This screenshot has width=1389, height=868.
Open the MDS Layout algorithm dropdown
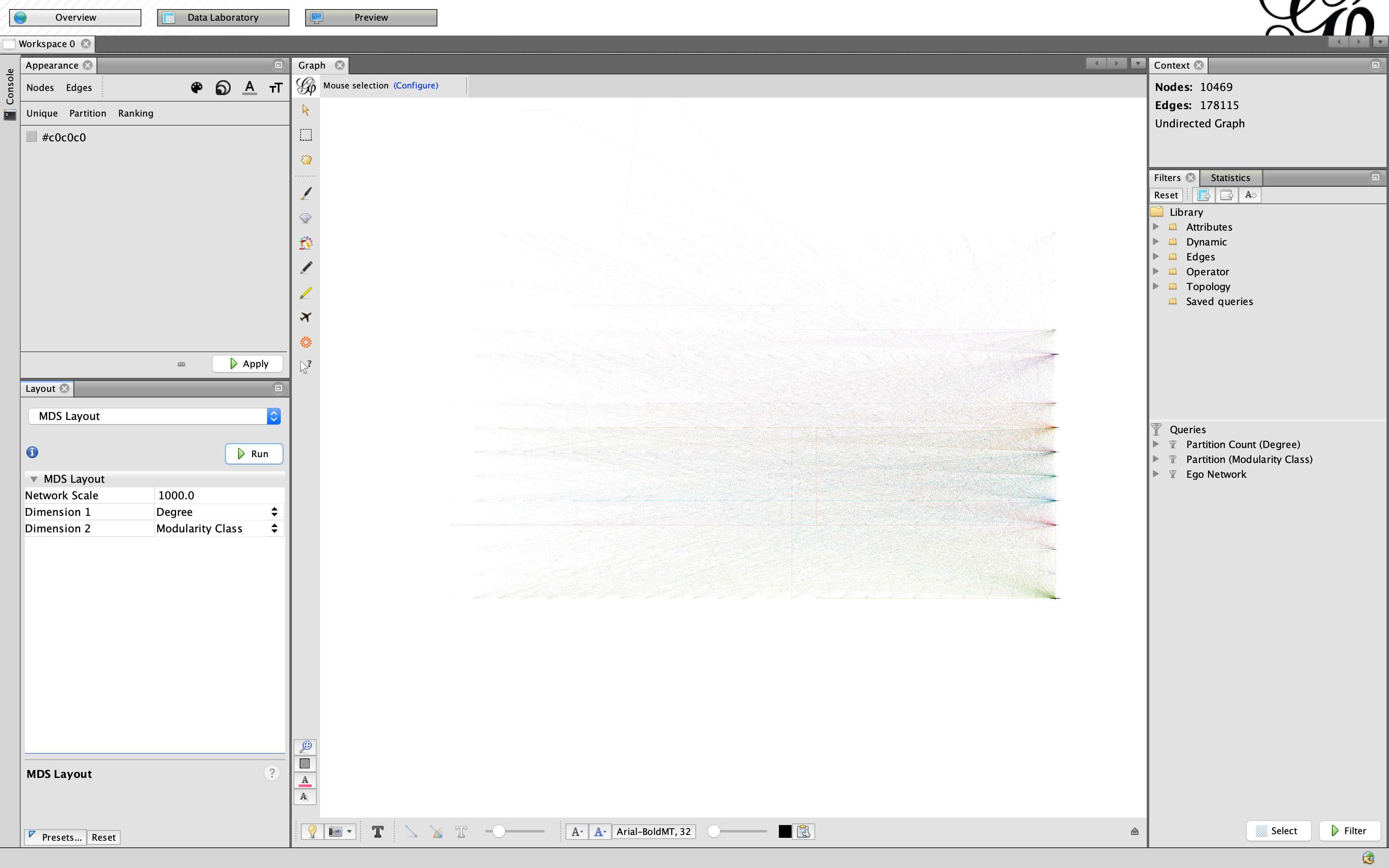click(x=154, y=416)
